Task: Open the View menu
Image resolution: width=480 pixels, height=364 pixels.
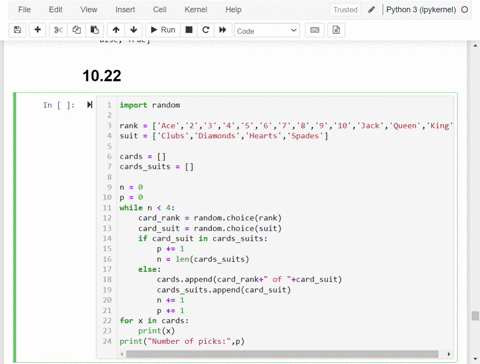Action: point(89,10)
